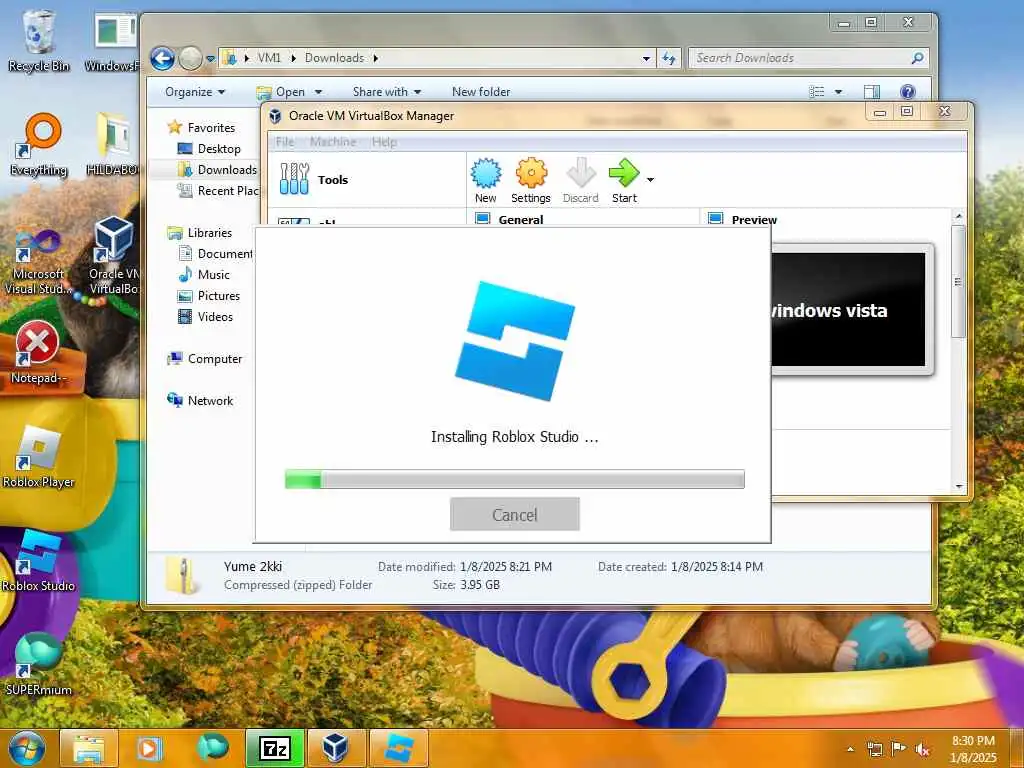The image size is (1024, 768).
Task: Expand the Start button dropdown arrow
Action: tap(650, 180)
